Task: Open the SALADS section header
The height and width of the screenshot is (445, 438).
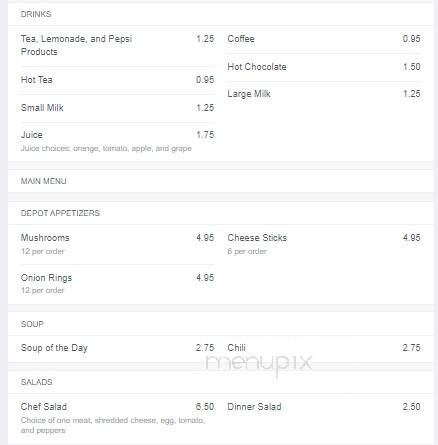Action: (36, 382)
